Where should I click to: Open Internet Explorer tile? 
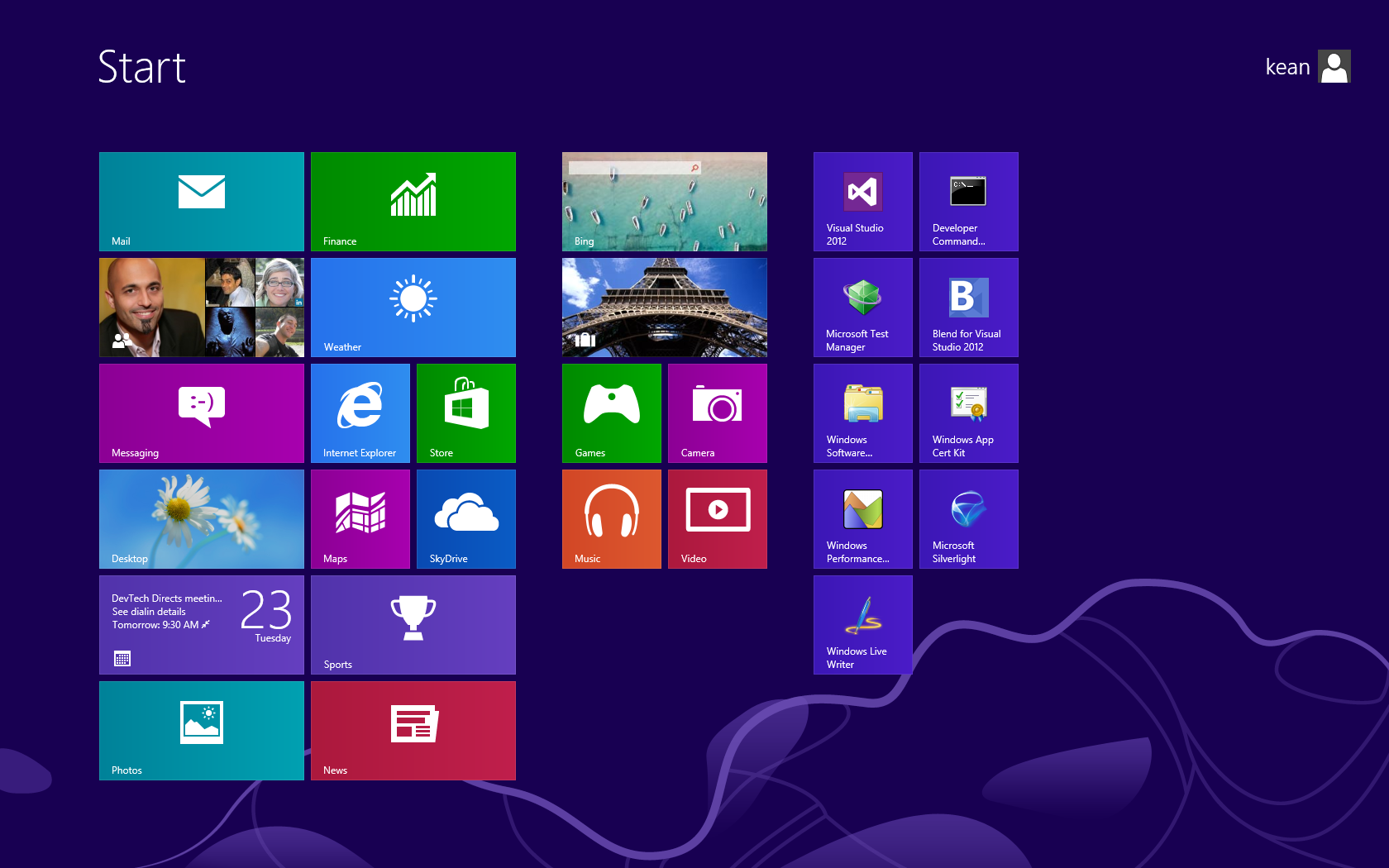360,413
